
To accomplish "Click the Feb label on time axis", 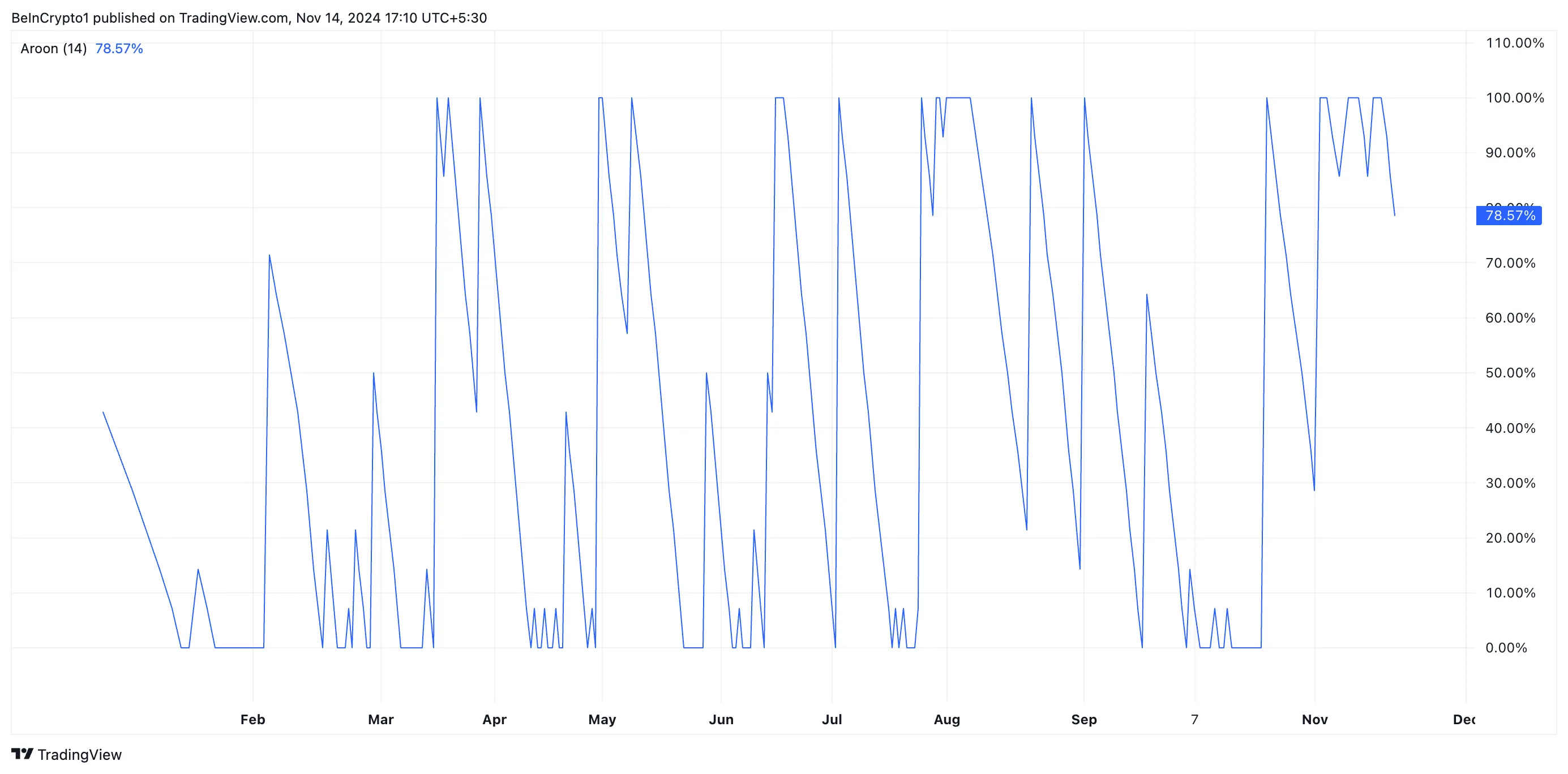I will [x=252, y=719].
